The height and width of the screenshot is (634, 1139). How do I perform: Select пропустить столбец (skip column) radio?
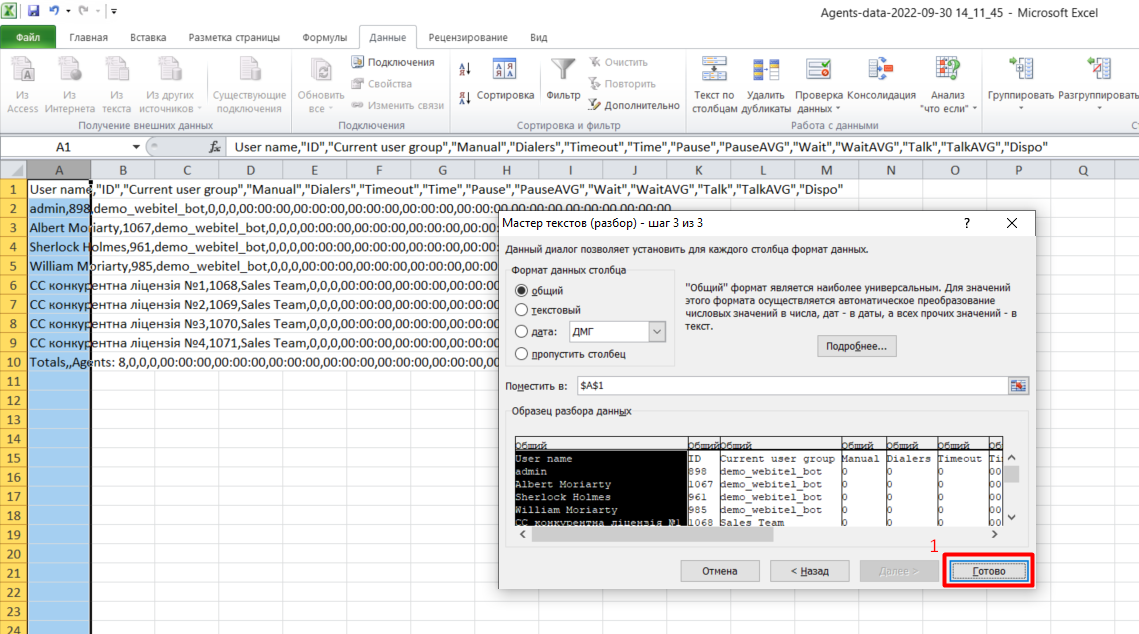(522, 354)
